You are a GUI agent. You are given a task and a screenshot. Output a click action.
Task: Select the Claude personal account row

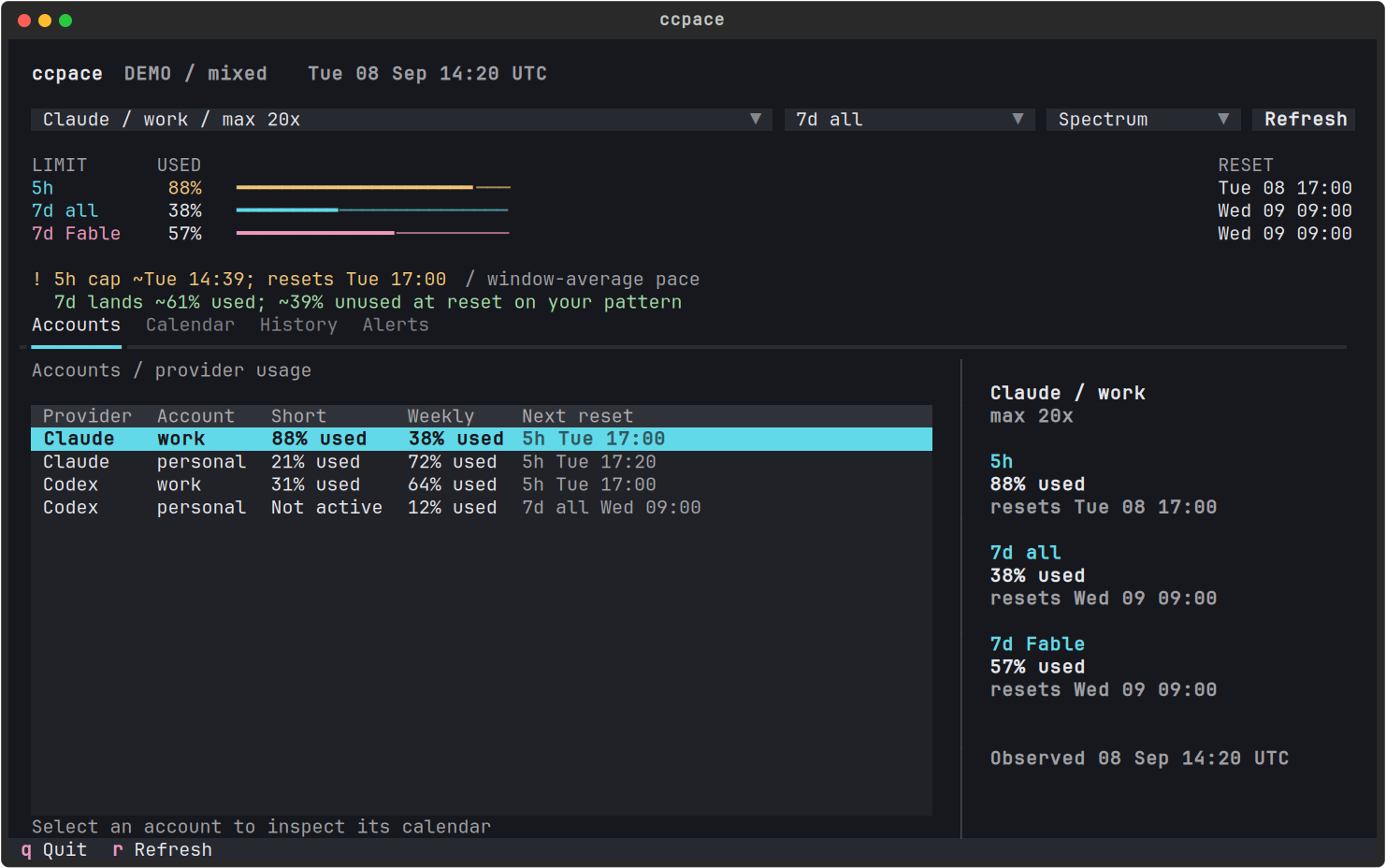click(x=482, y=462)
